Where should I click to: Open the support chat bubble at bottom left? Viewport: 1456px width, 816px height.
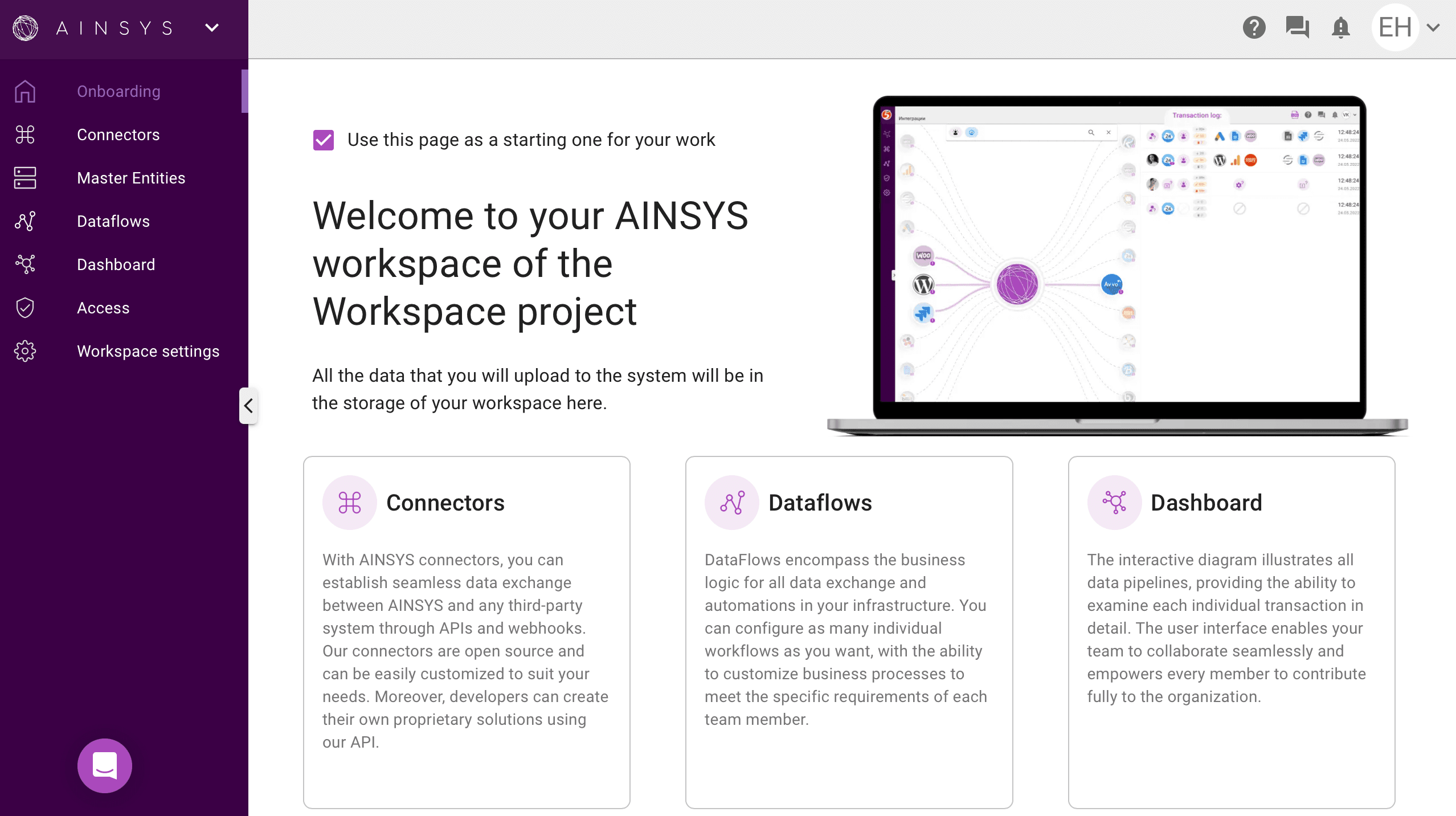(105, 765)
